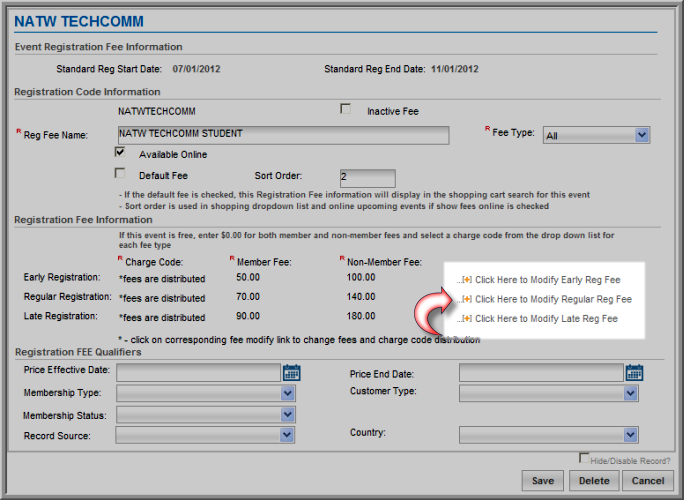Click the Delete button
Screen dimensions: 684x500
594,481
